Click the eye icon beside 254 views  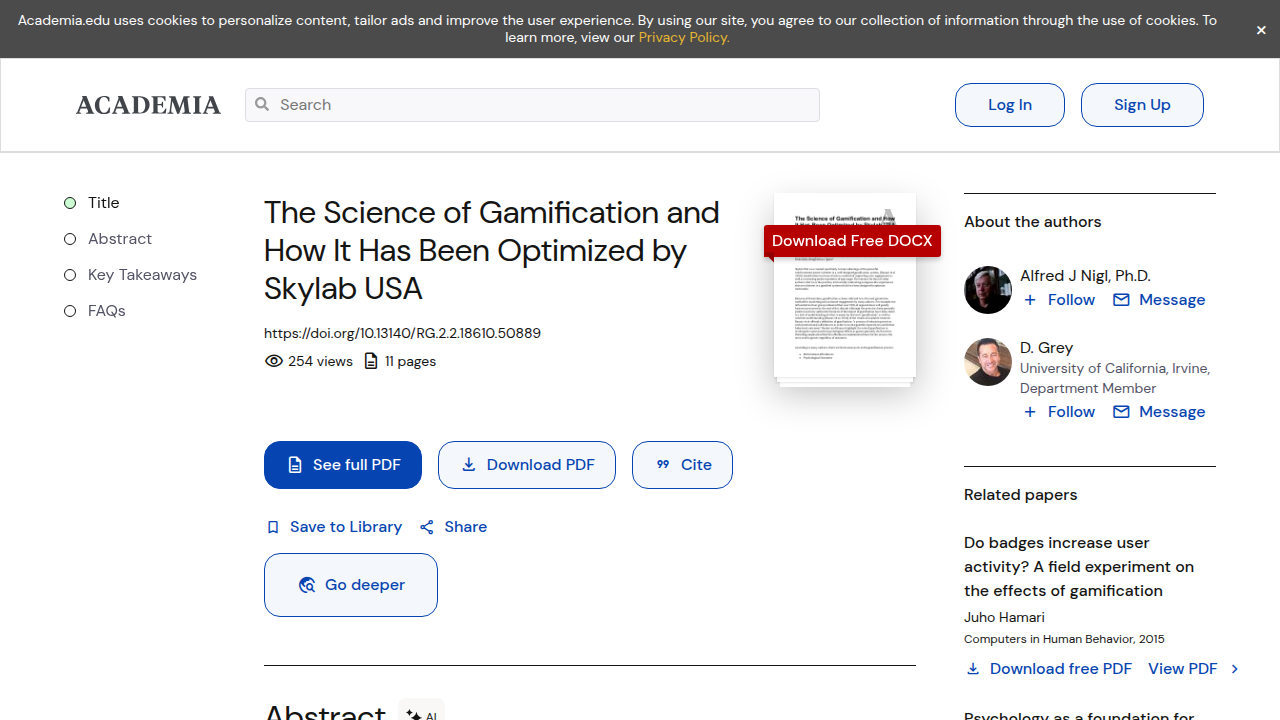(274, 361)
